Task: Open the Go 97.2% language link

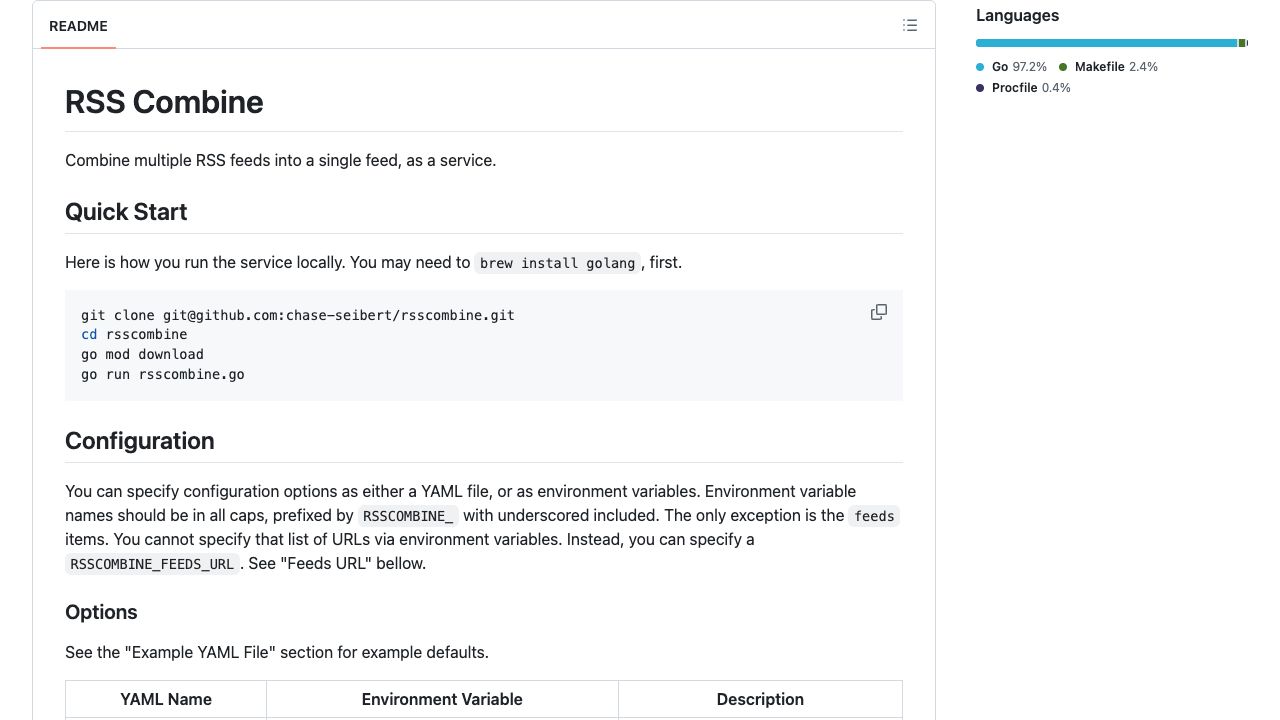Action: click(x=1011, y=67)
